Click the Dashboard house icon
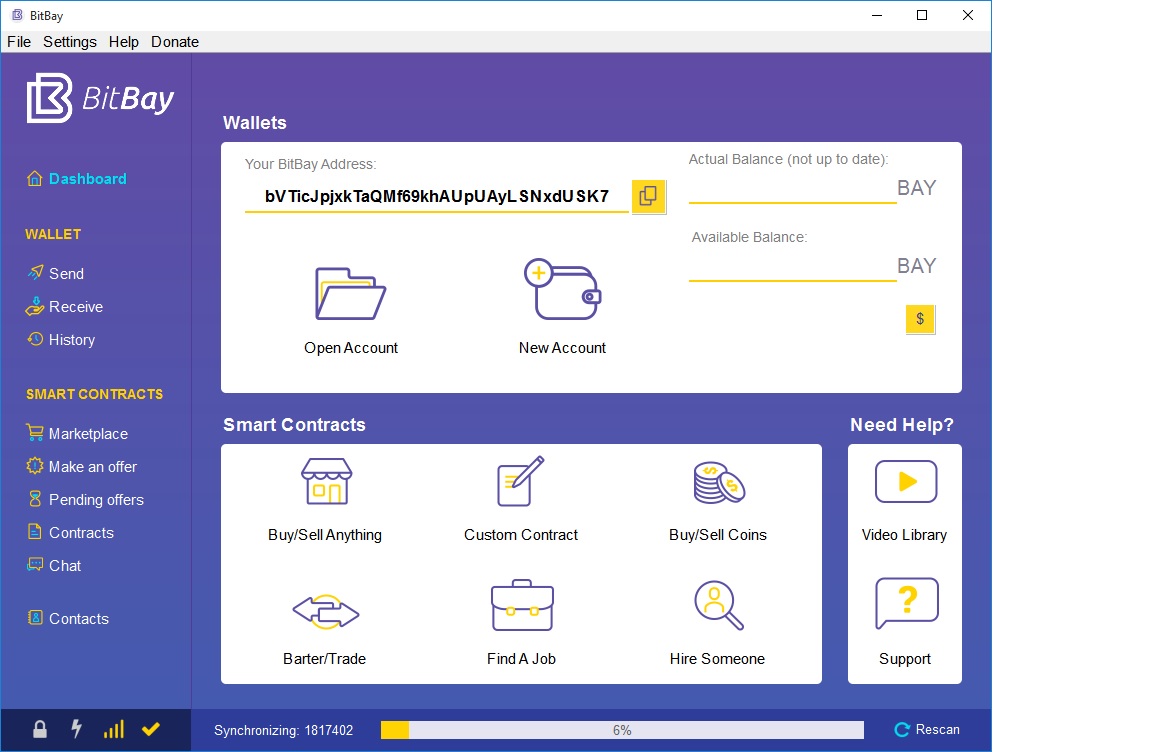This screenshot has width=1152, height=752. [x=35, y=178]
